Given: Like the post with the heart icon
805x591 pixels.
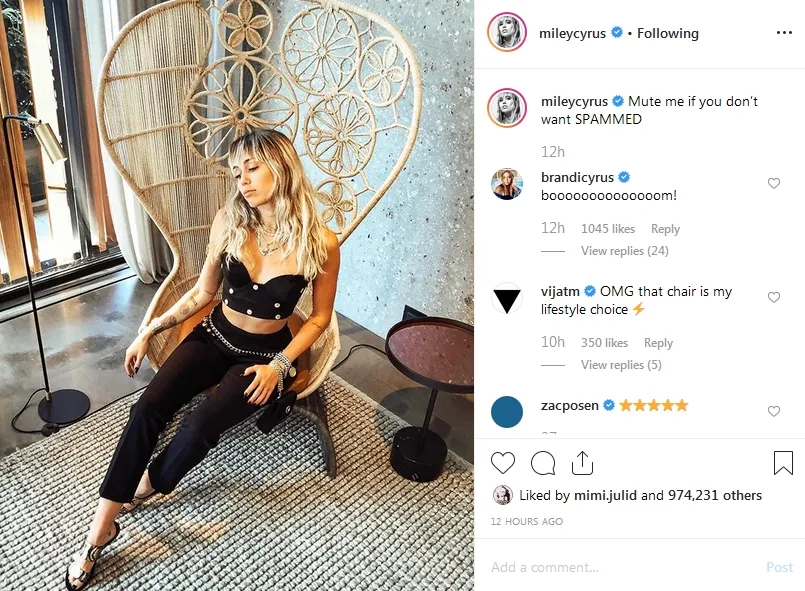Looking at the screenshot, I should point(503,463).
